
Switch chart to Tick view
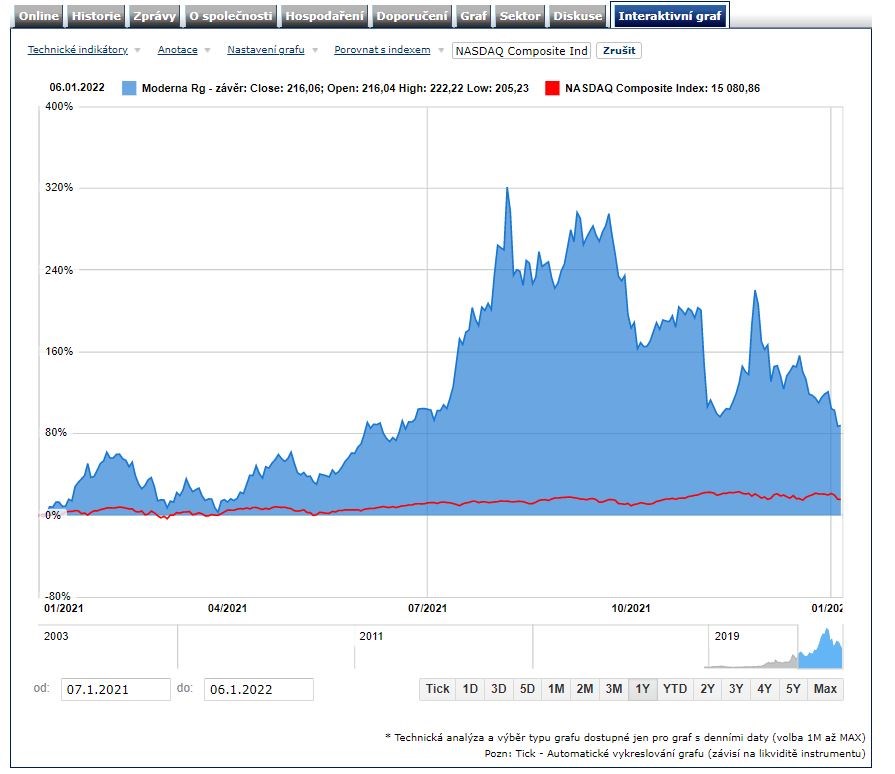click(x=437, y=689)
